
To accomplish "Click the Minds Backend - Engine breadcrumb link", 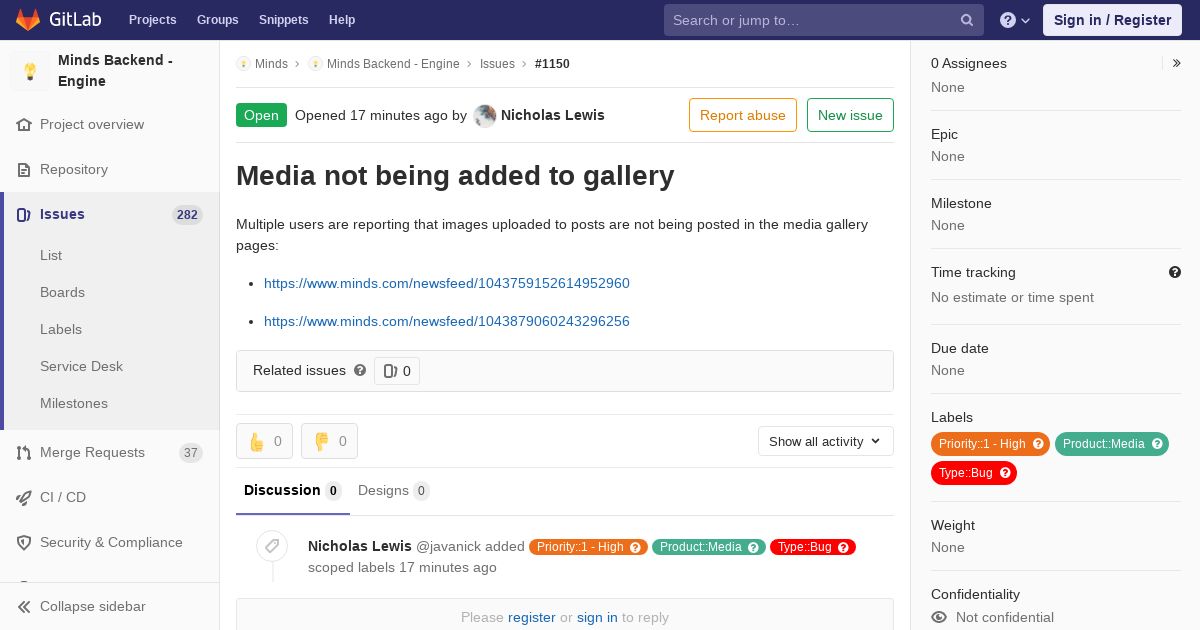I will click(393, 64).
